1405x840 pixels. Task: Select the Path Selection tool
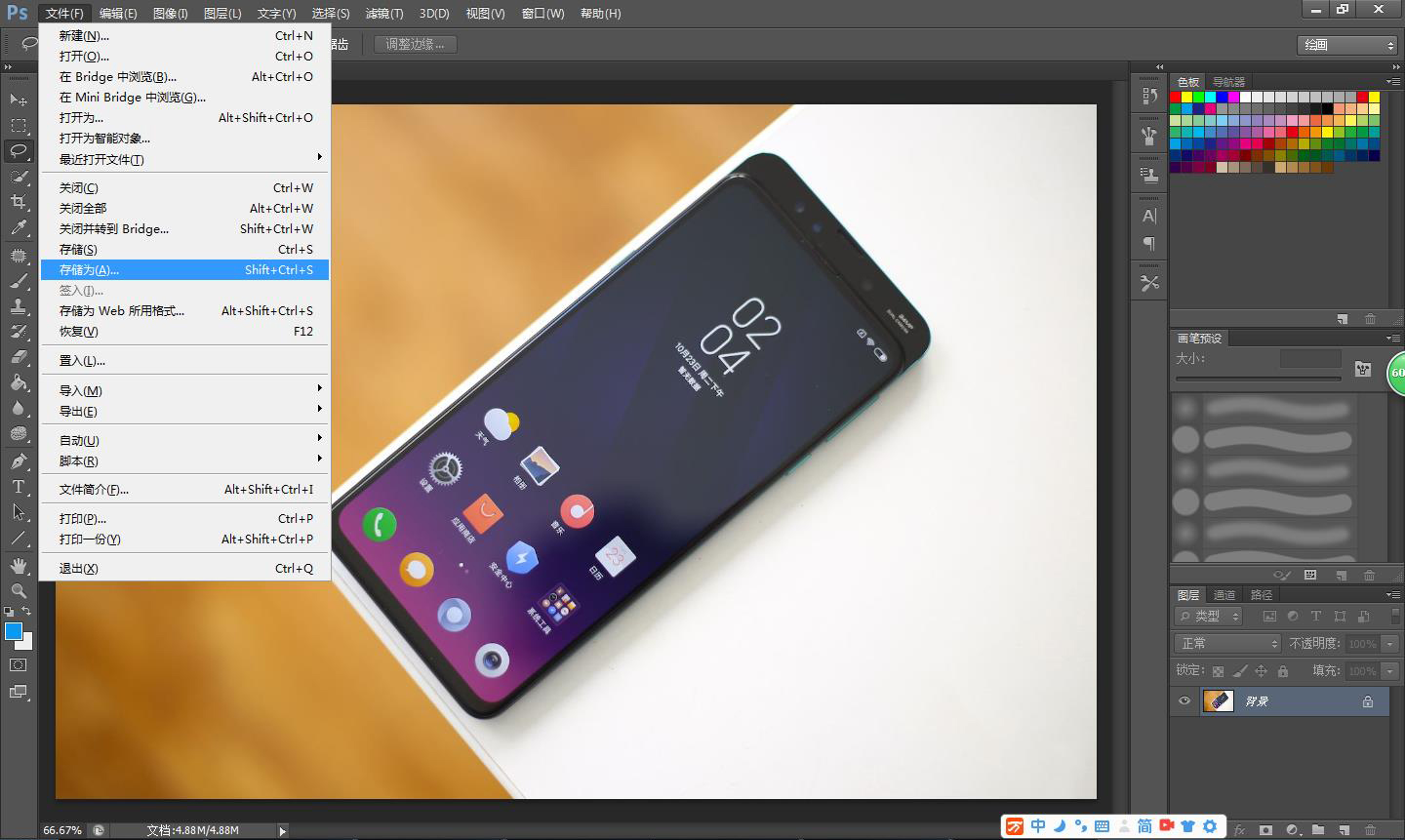click(18, 511)
